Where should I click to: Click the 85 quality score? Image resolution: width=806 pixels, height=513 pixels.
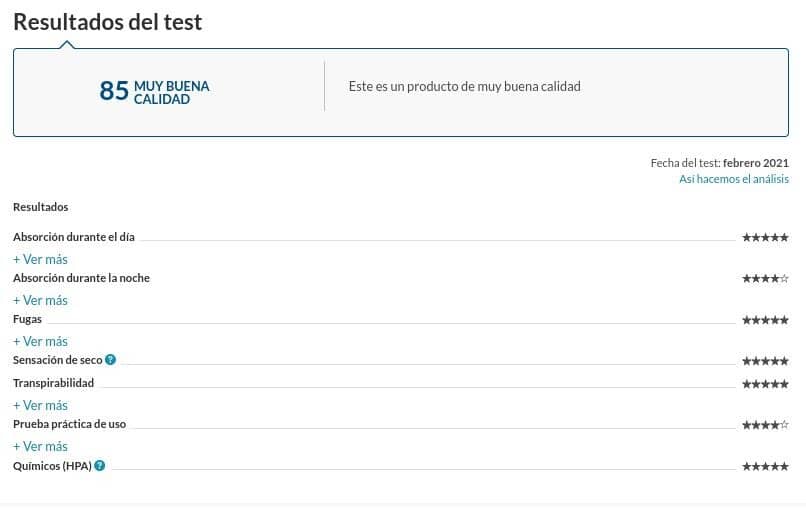[114, 91]
